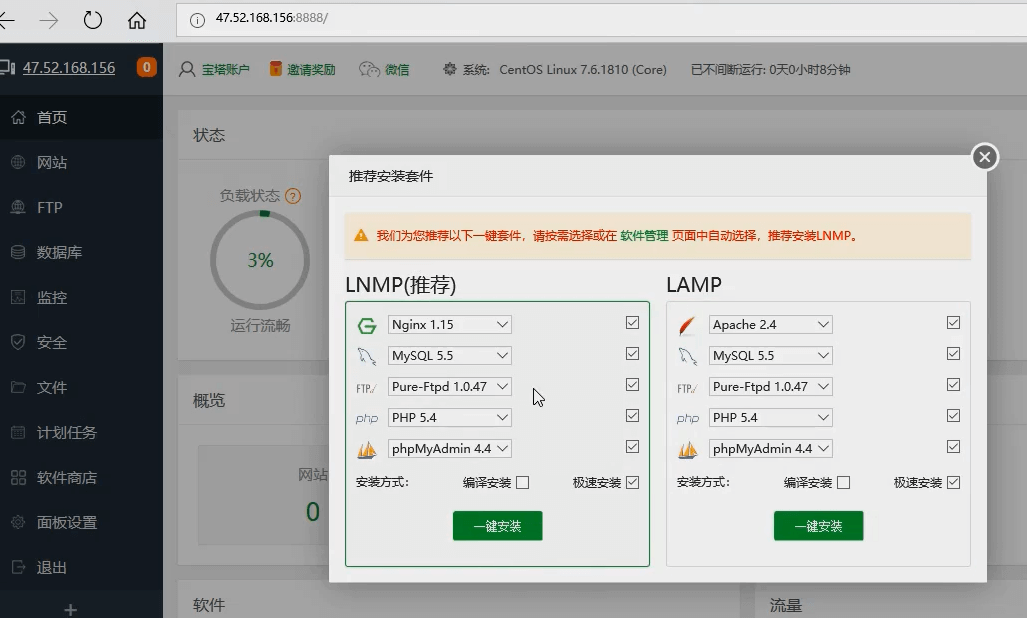
Task: Reload the page with refresh icon
Action: tap(93, 20)
